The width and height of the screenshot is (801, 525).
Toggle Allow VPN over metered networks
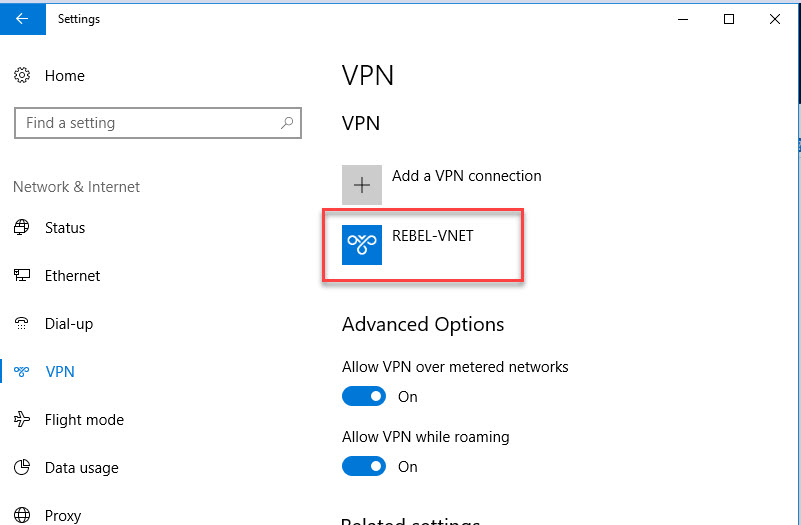364,396
